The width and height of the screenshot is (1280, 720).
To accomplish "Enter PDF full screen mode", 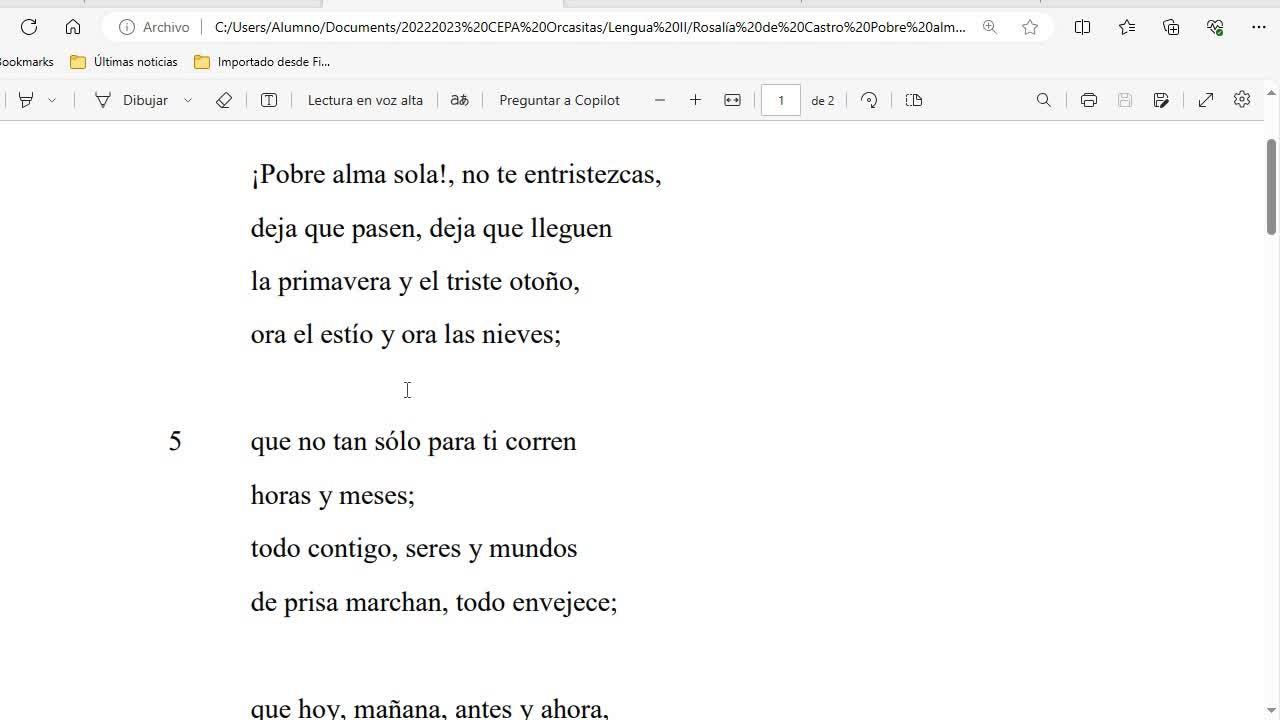I will point(1206,100).
